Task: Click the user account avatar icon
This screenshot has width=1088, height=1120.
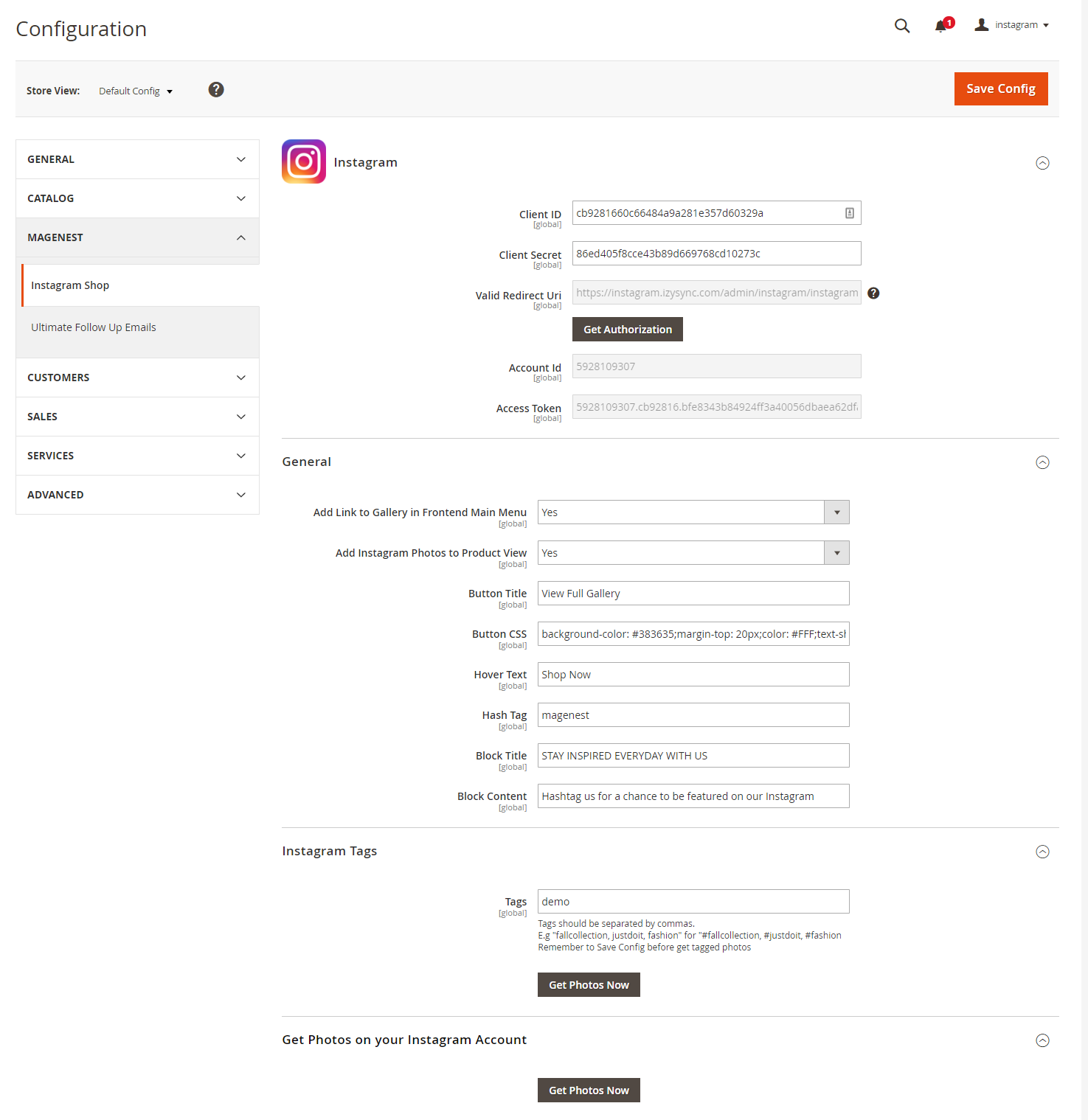Action: pyautogui.click(x=981, y=25)
